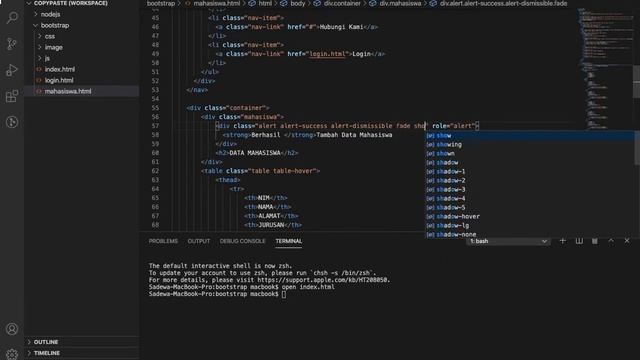
Task: Click 'div.container' breadcrumb segment
Action: (x=342, y=3)
